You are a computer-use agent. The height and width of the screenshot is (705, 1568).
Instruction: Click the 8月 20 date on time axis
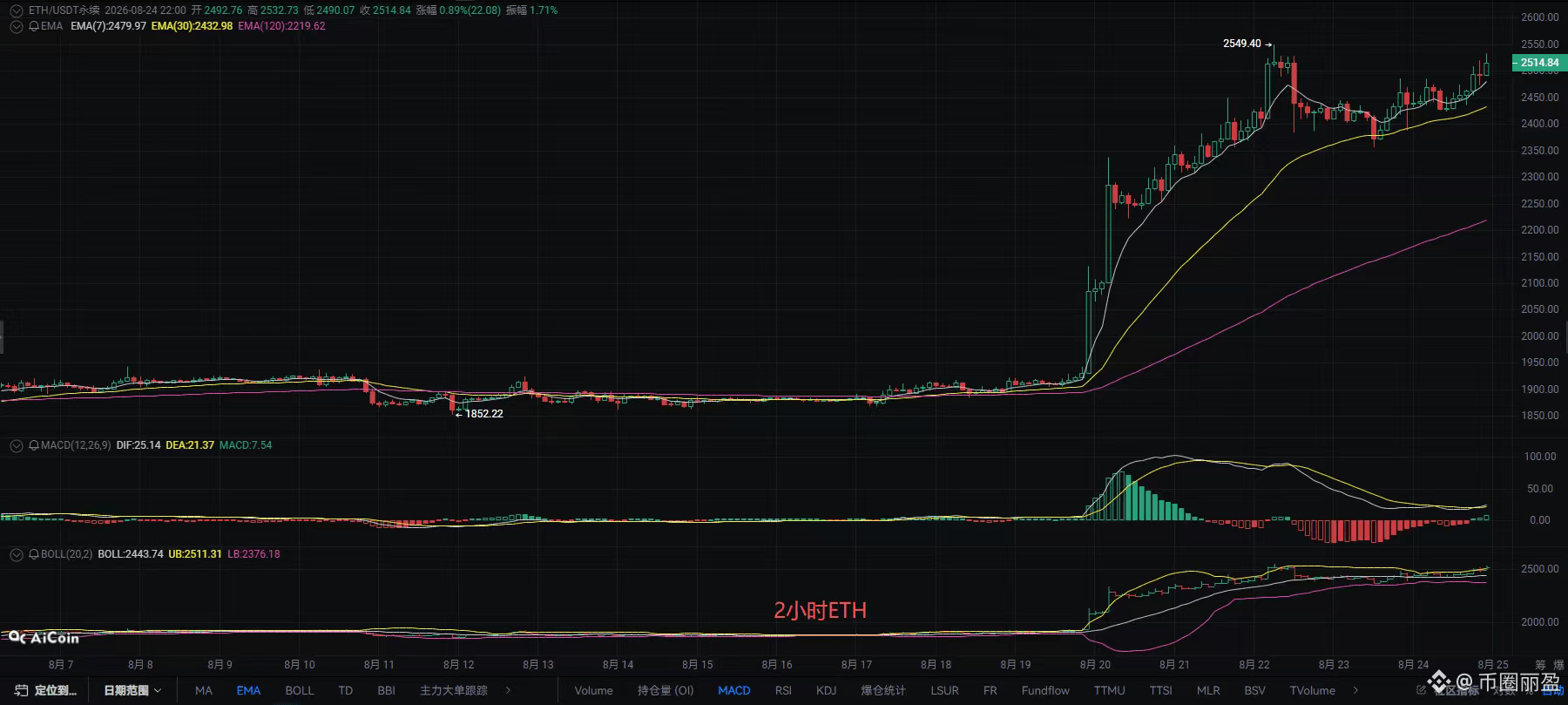[1095, 665]
